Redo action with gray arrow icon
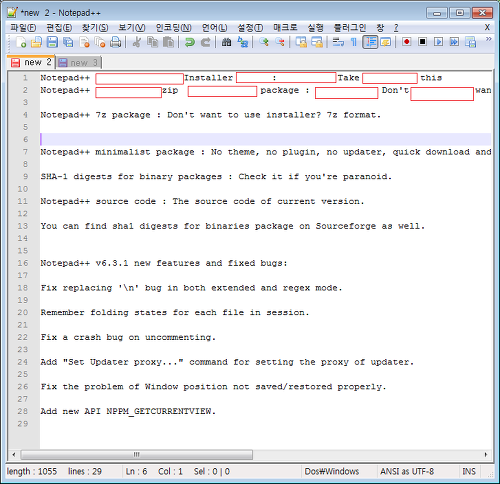The width and height of the screenshot is (500, 484). tap(205, 42)
